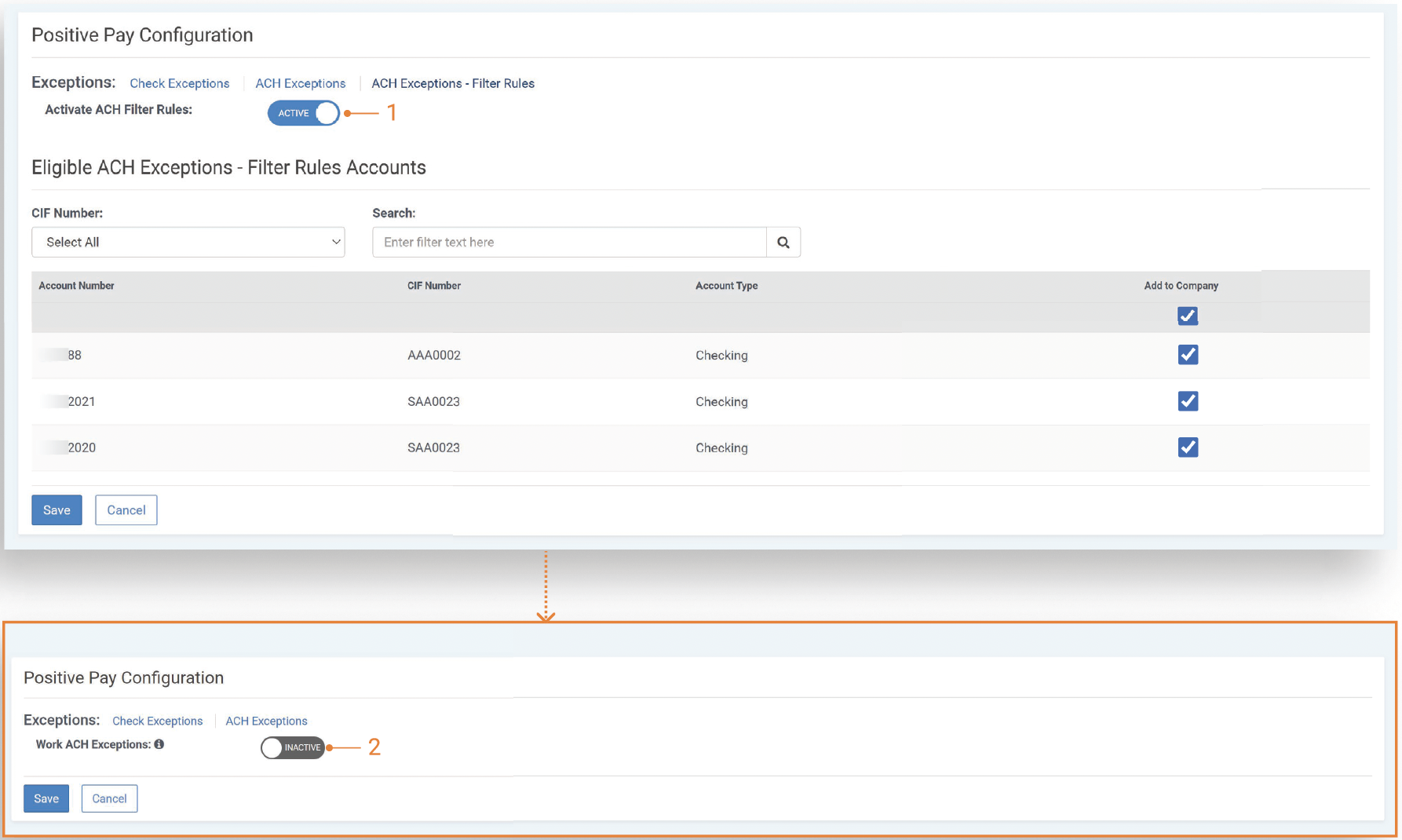
Task: Click the Account Number column header
Action: tap(76, 286)
